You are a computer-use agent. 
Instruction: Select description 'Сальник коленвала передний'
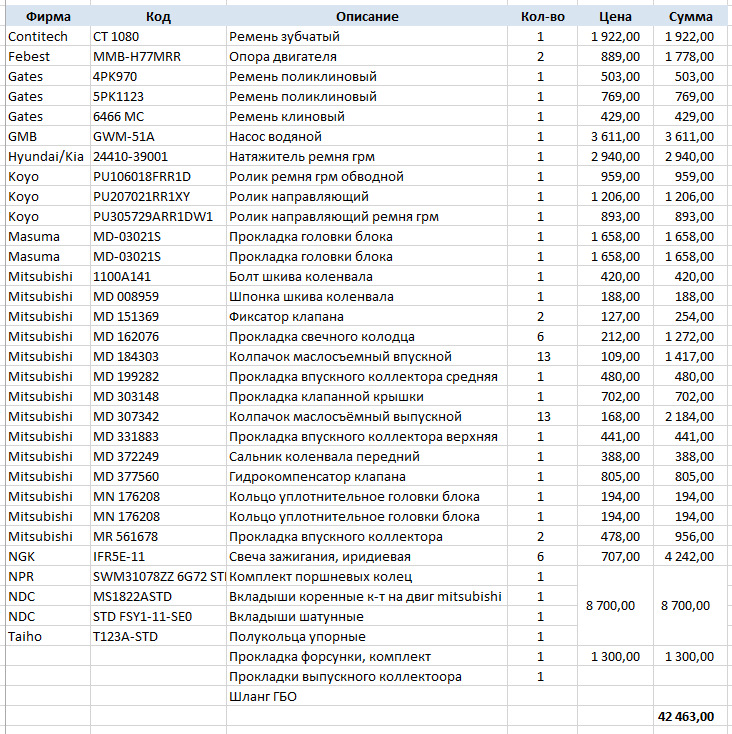click(367, 456)
